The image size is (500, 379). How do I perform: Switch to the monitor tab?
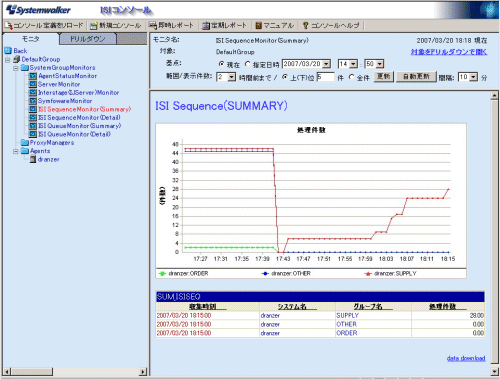31,39
